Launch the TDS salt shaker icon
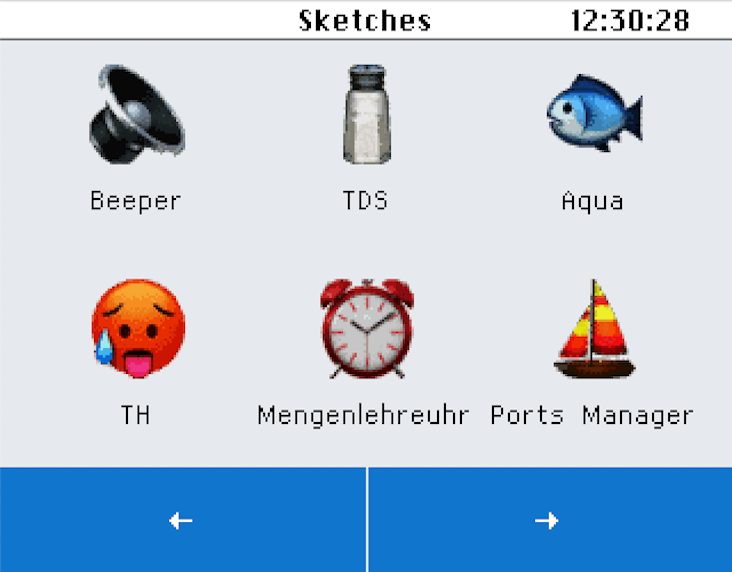Image resolution: width=732 pixels, height=572 pixels. [367, 114]
